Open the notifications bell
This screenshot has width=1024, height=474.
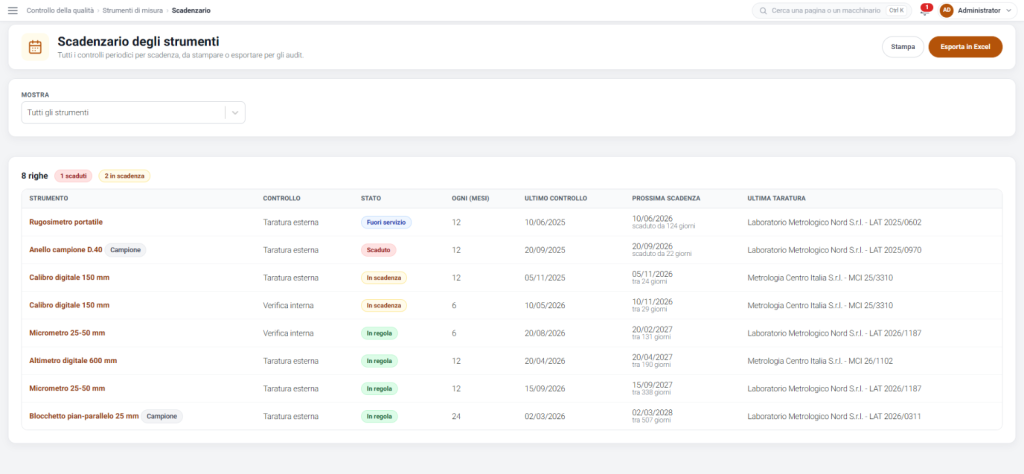924,10
